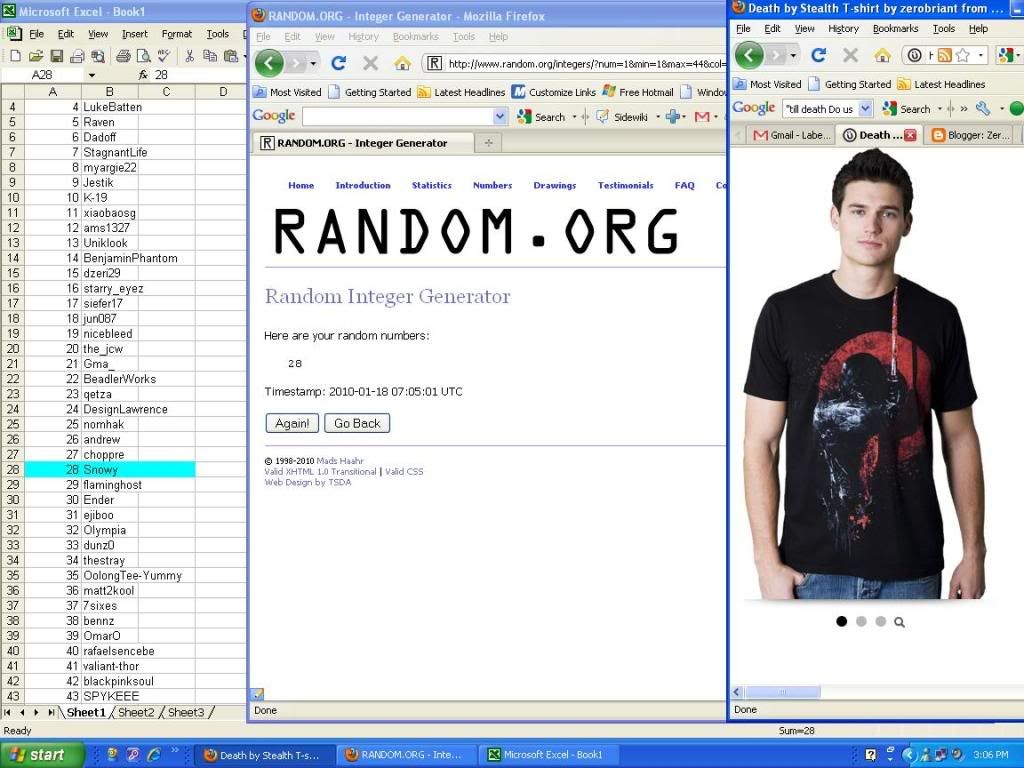Click the Paste clipboard icon in Excel

click(231, 56)
